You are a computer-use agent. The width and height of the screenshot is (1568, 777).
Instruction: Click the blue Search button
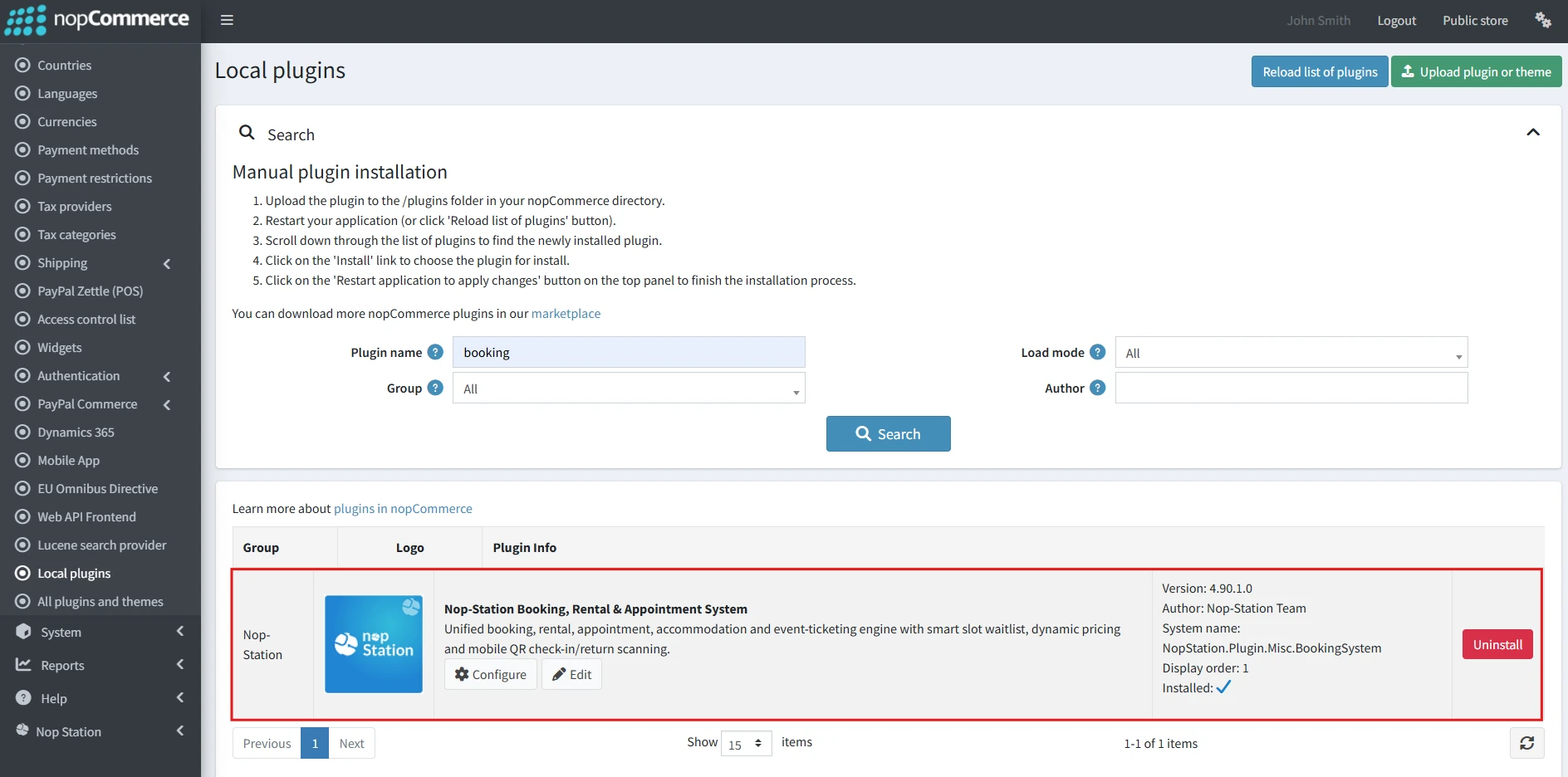[x=888, y=434]
